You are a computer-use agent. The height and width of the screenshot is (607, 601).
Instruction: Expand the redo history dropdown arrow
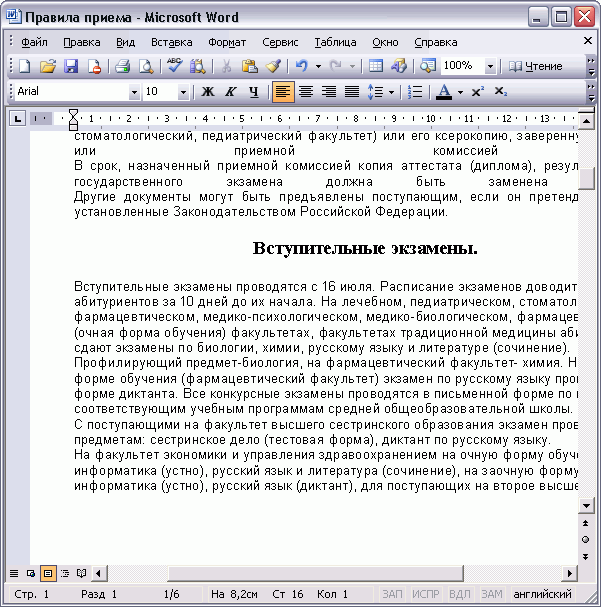(352, 67)
